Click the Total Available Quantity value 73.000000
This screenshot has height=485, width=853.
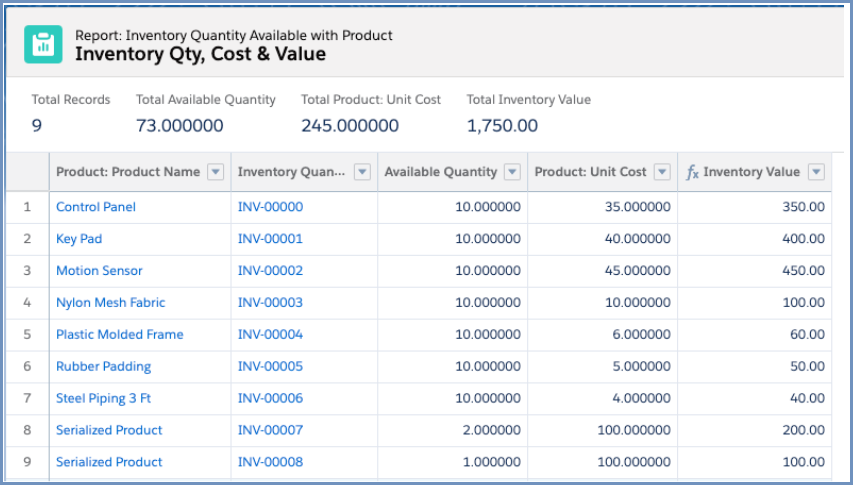tap(180, 126)
